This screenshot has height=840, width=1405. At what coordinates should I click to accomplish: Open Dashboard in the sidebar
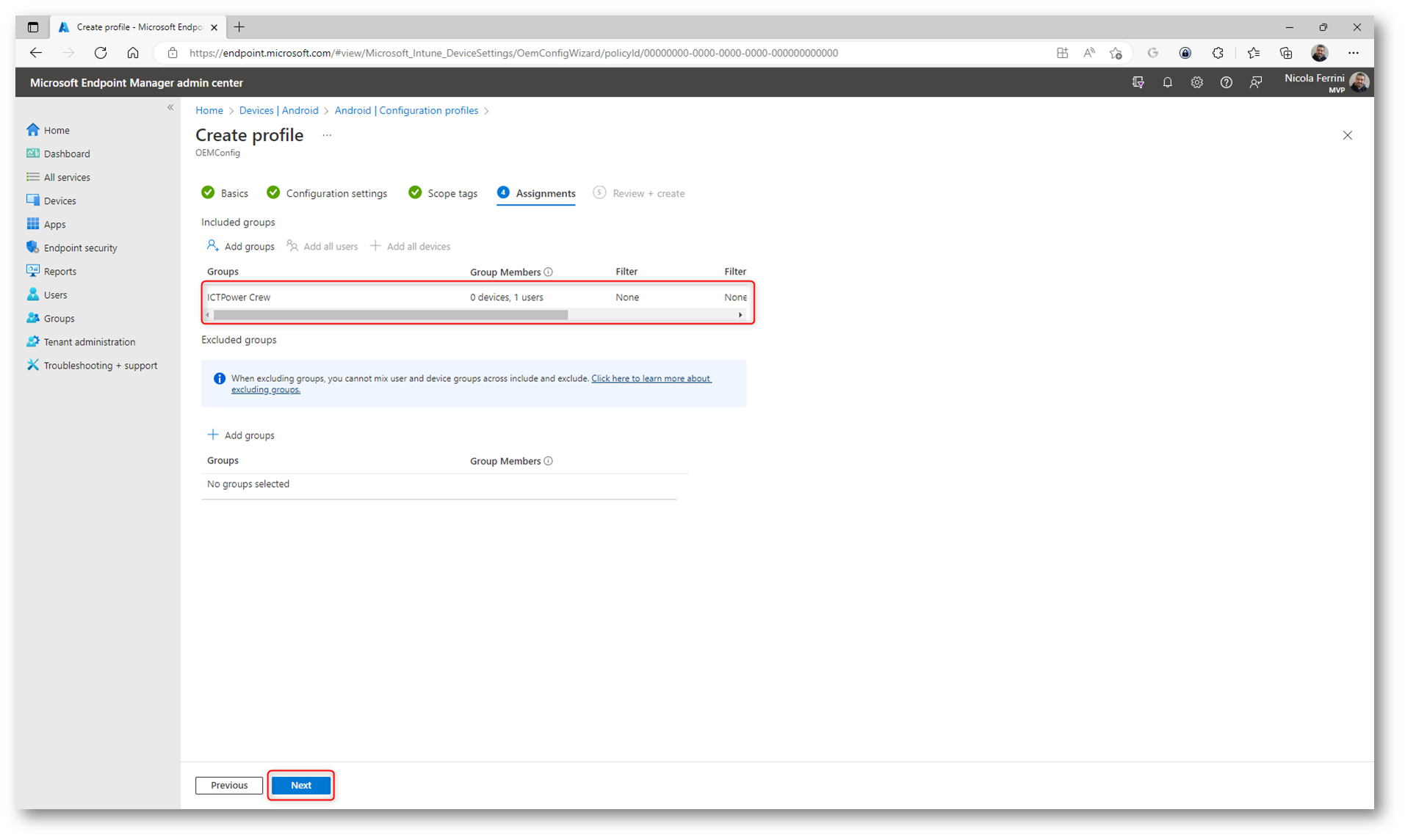pos(59,153)
